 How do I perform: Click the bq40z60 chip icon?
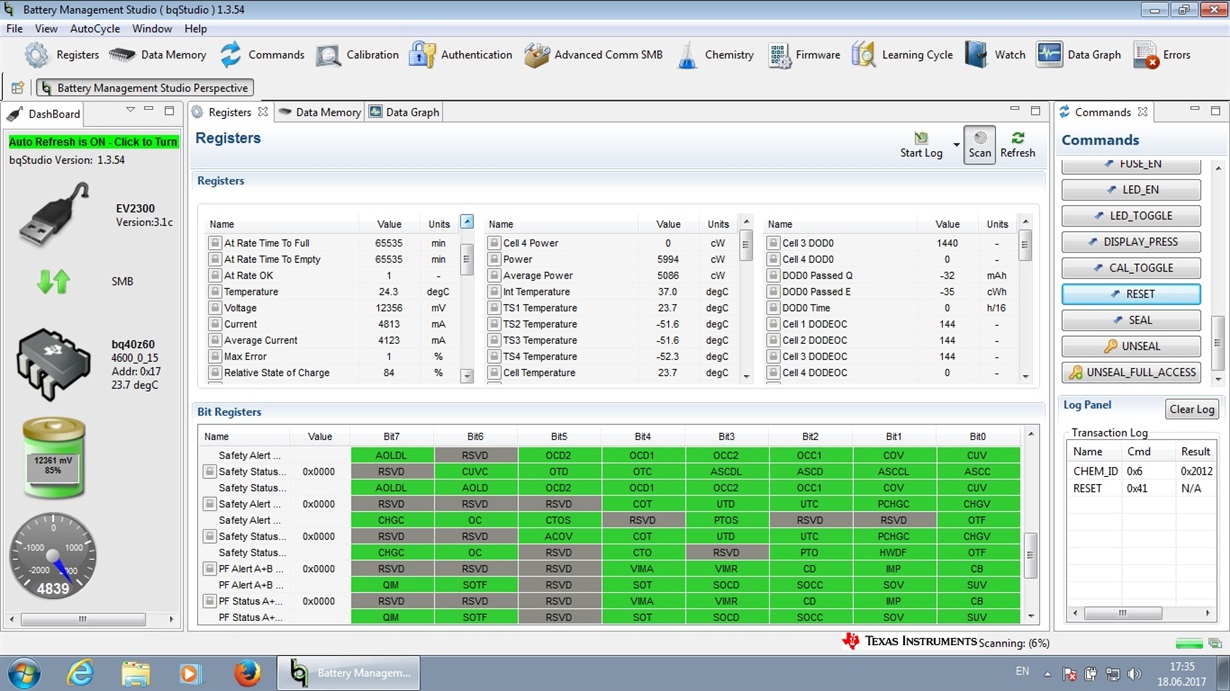pos(54,366)
